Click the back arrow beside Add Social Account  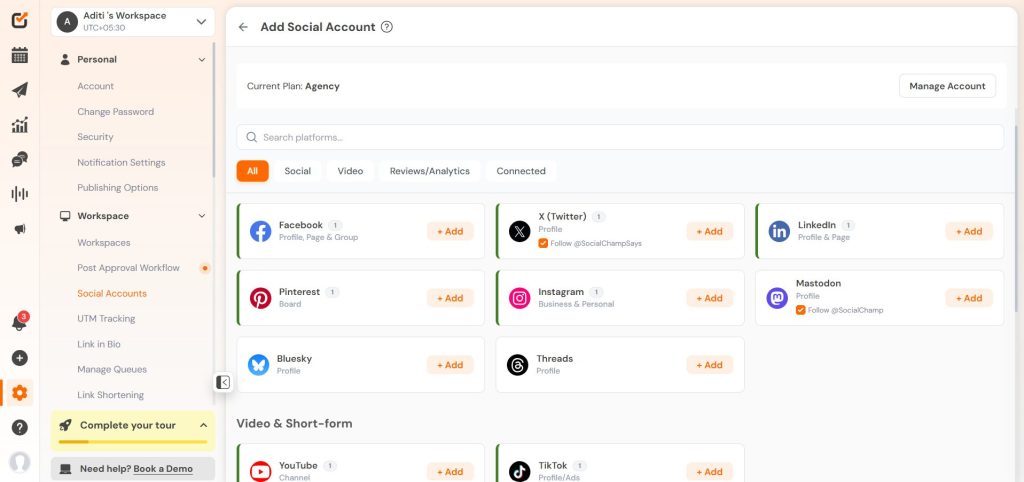pos(243,27)
